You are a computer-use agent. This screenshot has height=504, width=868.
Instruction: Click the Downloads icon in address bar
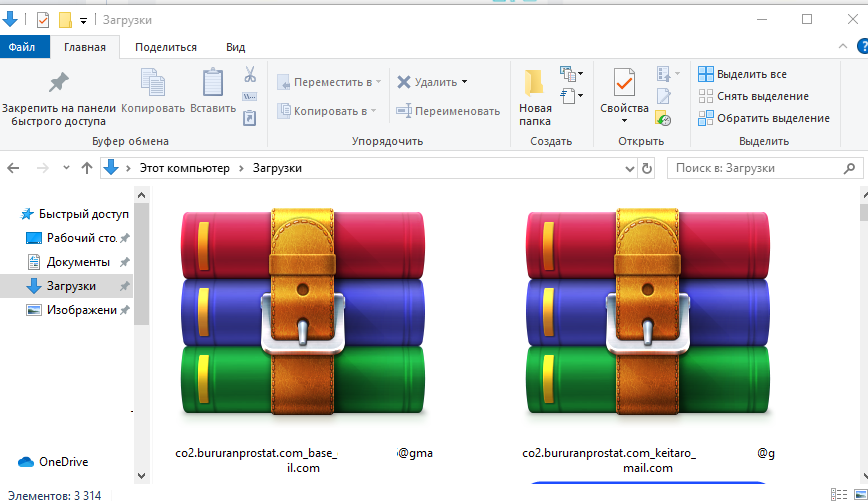coord(111,167)
